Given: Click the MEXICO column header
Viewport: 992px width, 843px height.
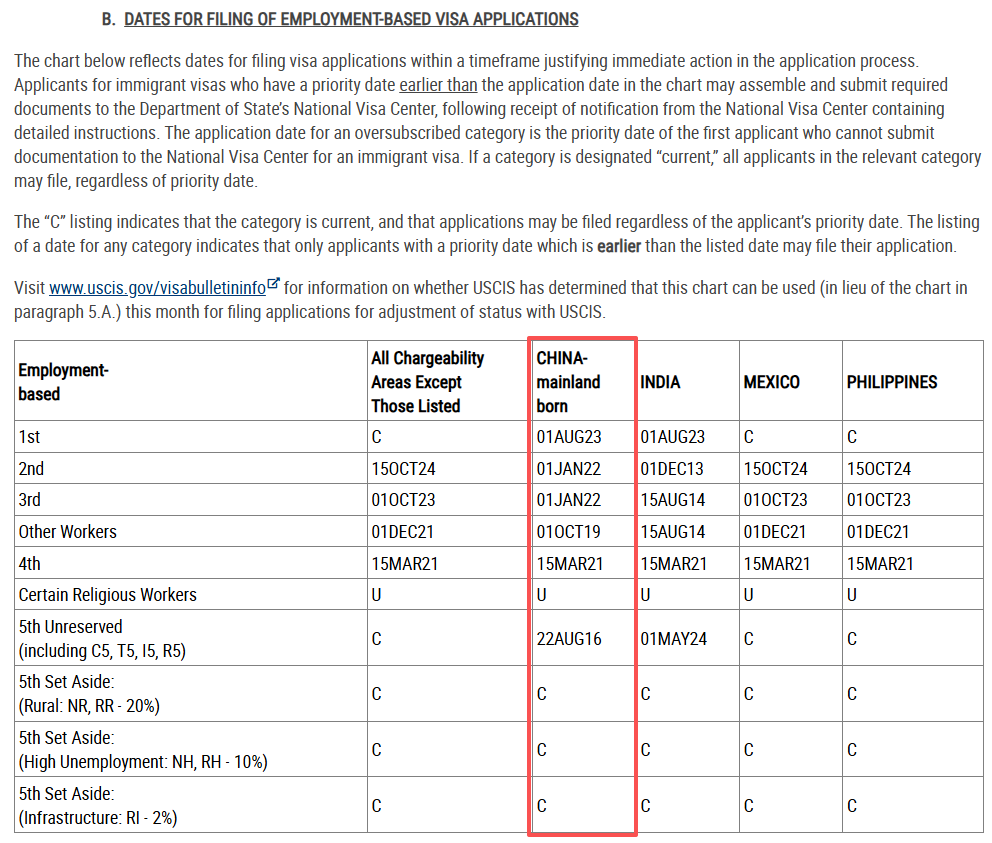Looking at the screenshot, I should point(771,382).
